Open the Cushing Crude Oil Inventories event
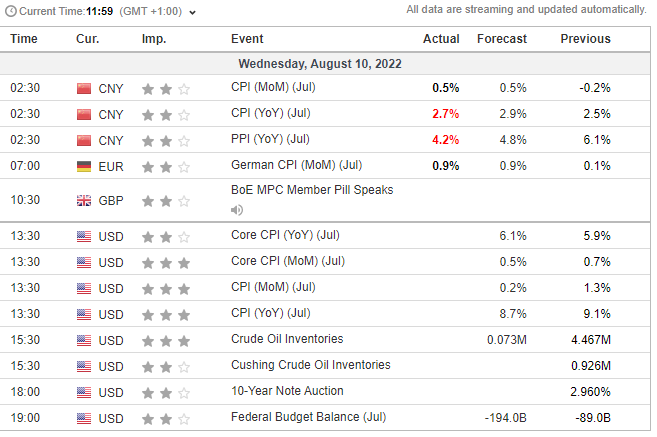The width and height of the screenshot is (657, 437). (310, 365)
